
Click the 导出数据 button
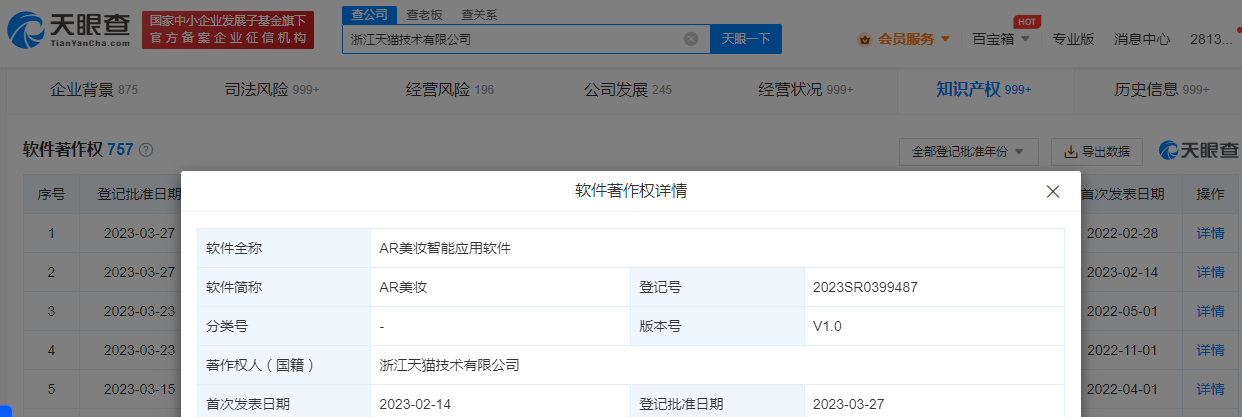pos(1097,152)
